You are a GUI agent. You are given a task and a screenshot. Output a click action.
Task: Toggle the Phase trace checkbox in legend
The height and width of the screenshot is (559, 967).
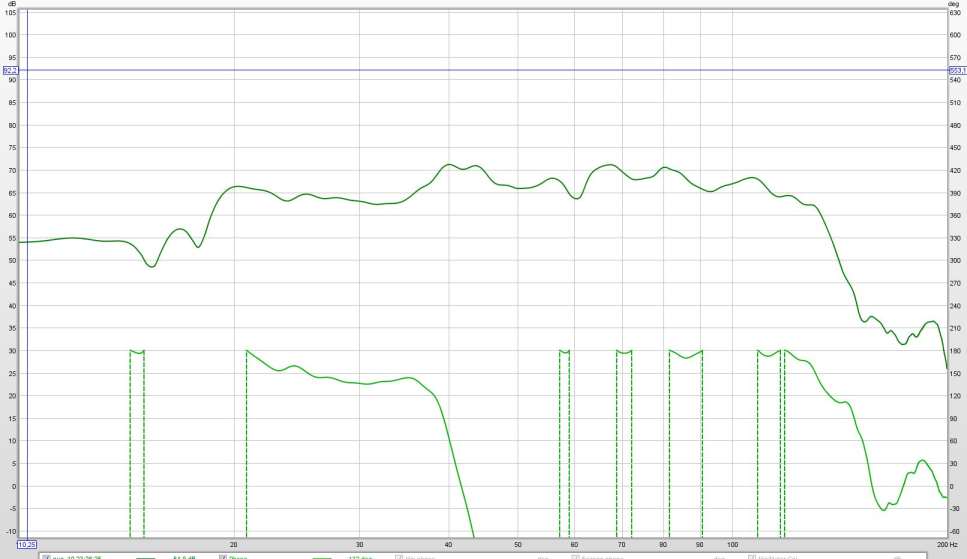(x=223, y=557)
